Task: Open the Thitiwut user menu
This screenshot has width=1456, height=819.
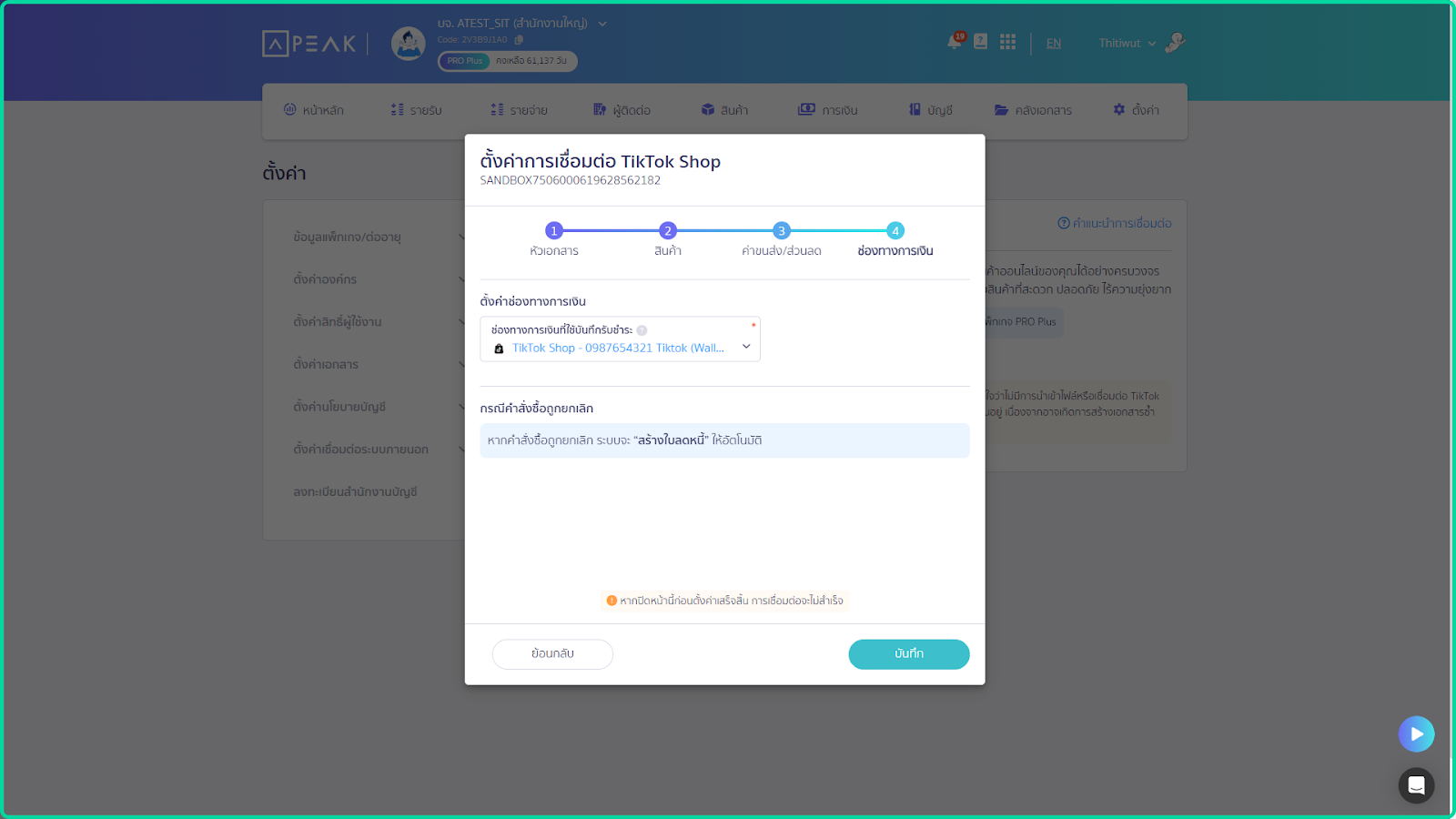Action: pos(1127,43)
